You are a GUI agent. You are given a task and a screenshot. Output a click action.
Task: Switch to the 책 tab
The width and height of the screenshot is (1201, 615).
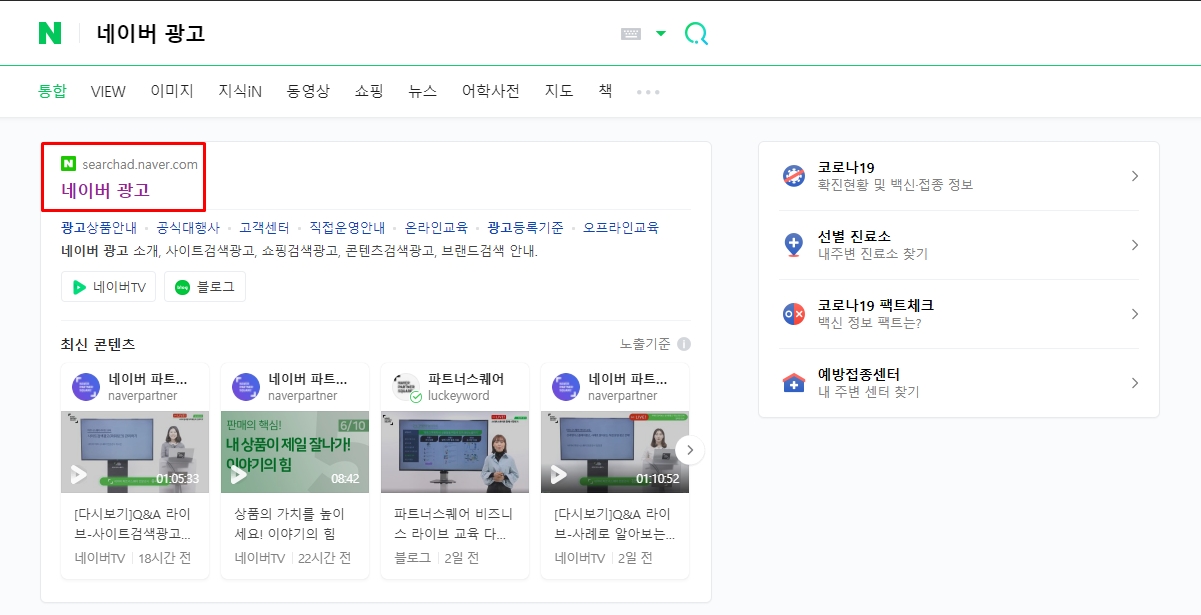605,91
